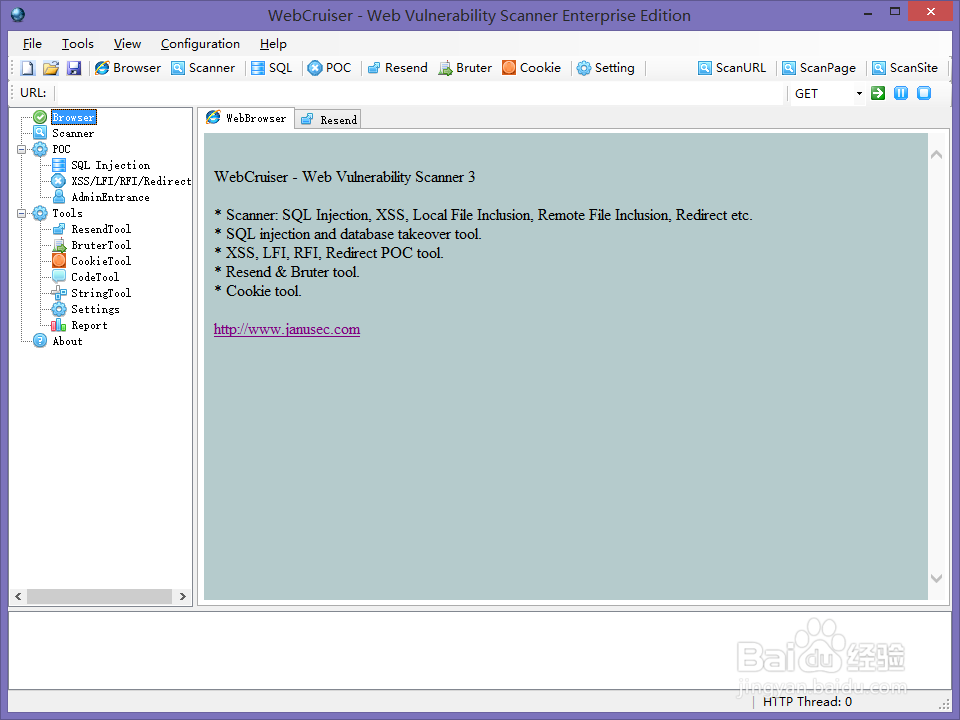Viewport: 960px width, 720px height.
Task: Open the Help menu
Action: 273,44
